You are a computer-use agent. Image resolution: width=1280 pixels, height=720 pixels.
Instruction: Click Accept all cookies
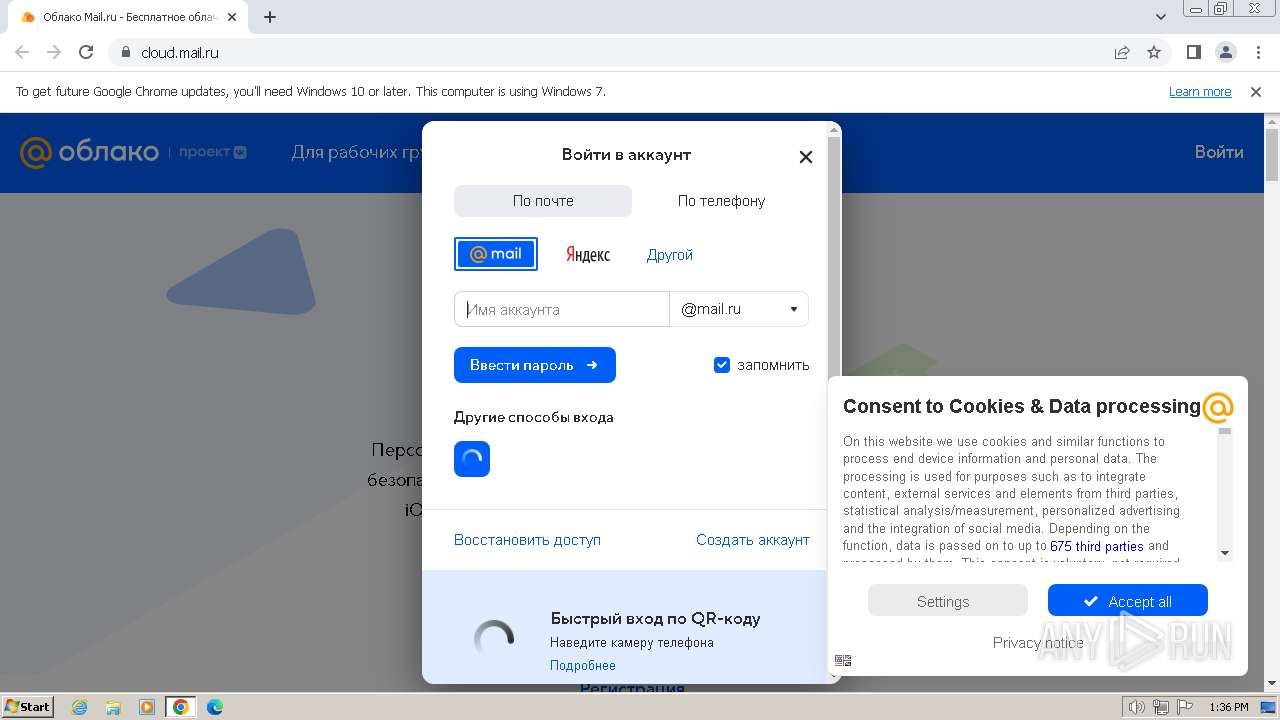pos(1128,600)
